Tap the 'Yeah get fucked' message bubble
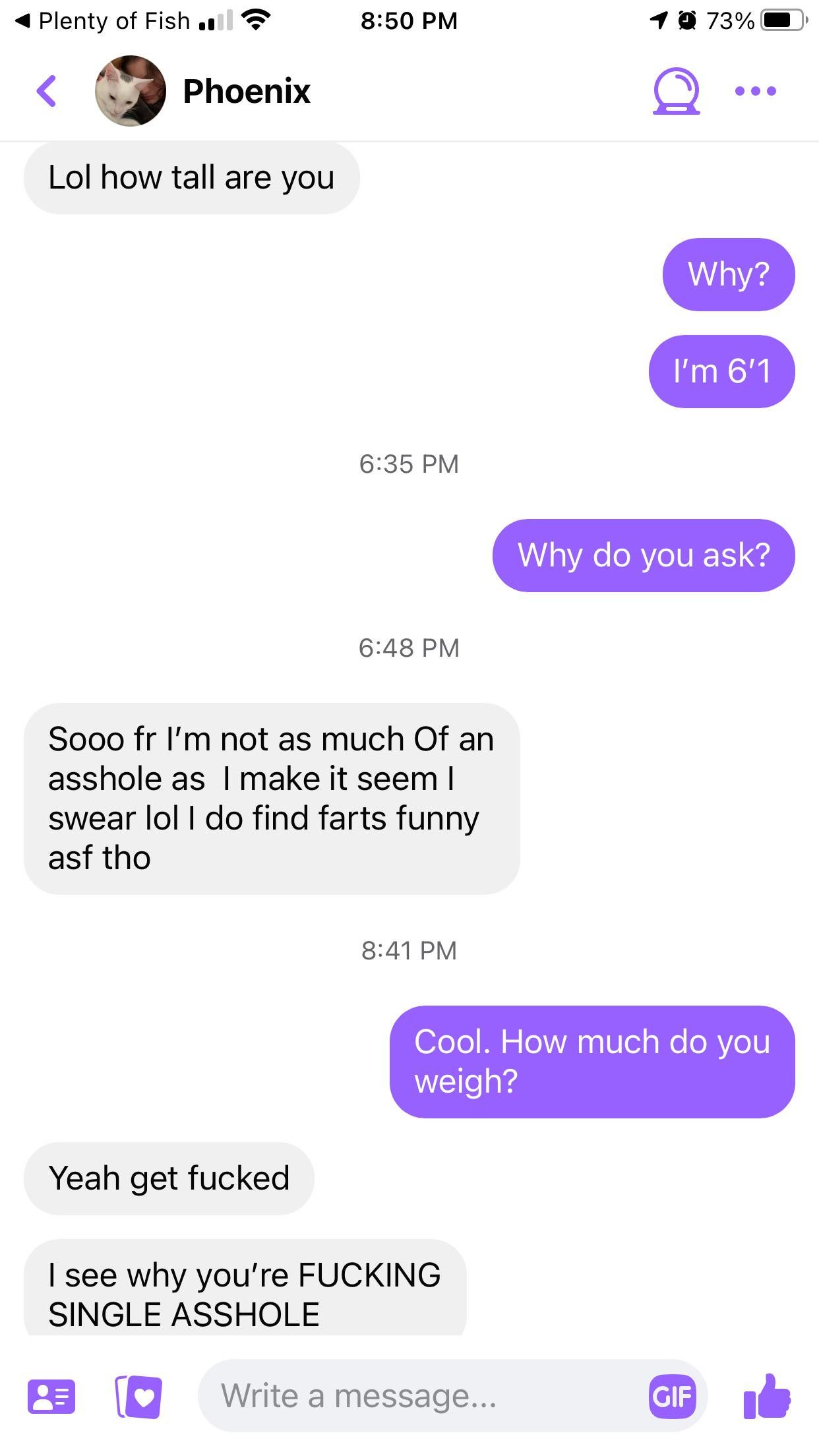 [169, 1178]
